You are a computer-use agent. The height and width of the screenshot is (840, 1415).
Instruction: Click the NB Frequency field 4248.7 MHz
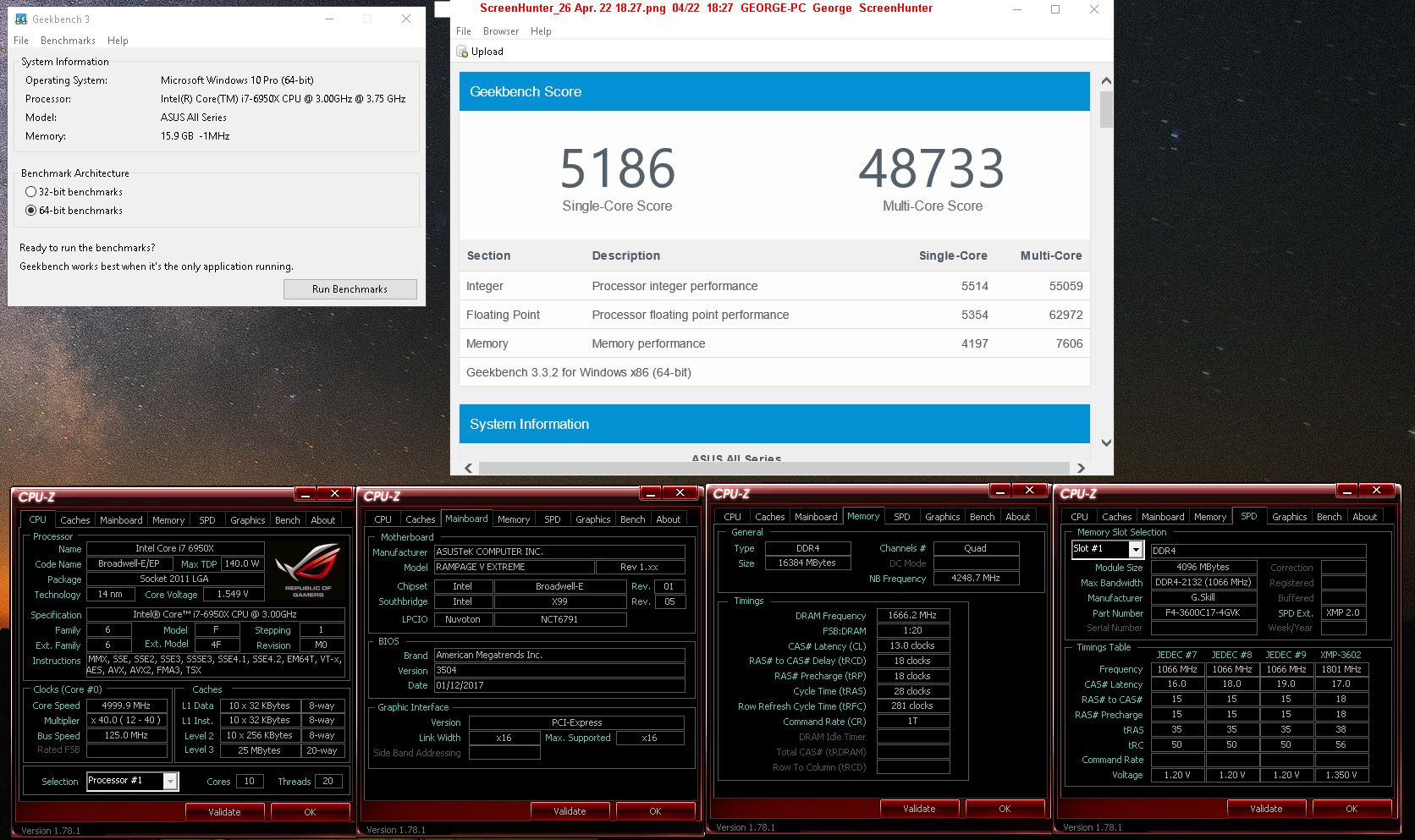point(976,578)
